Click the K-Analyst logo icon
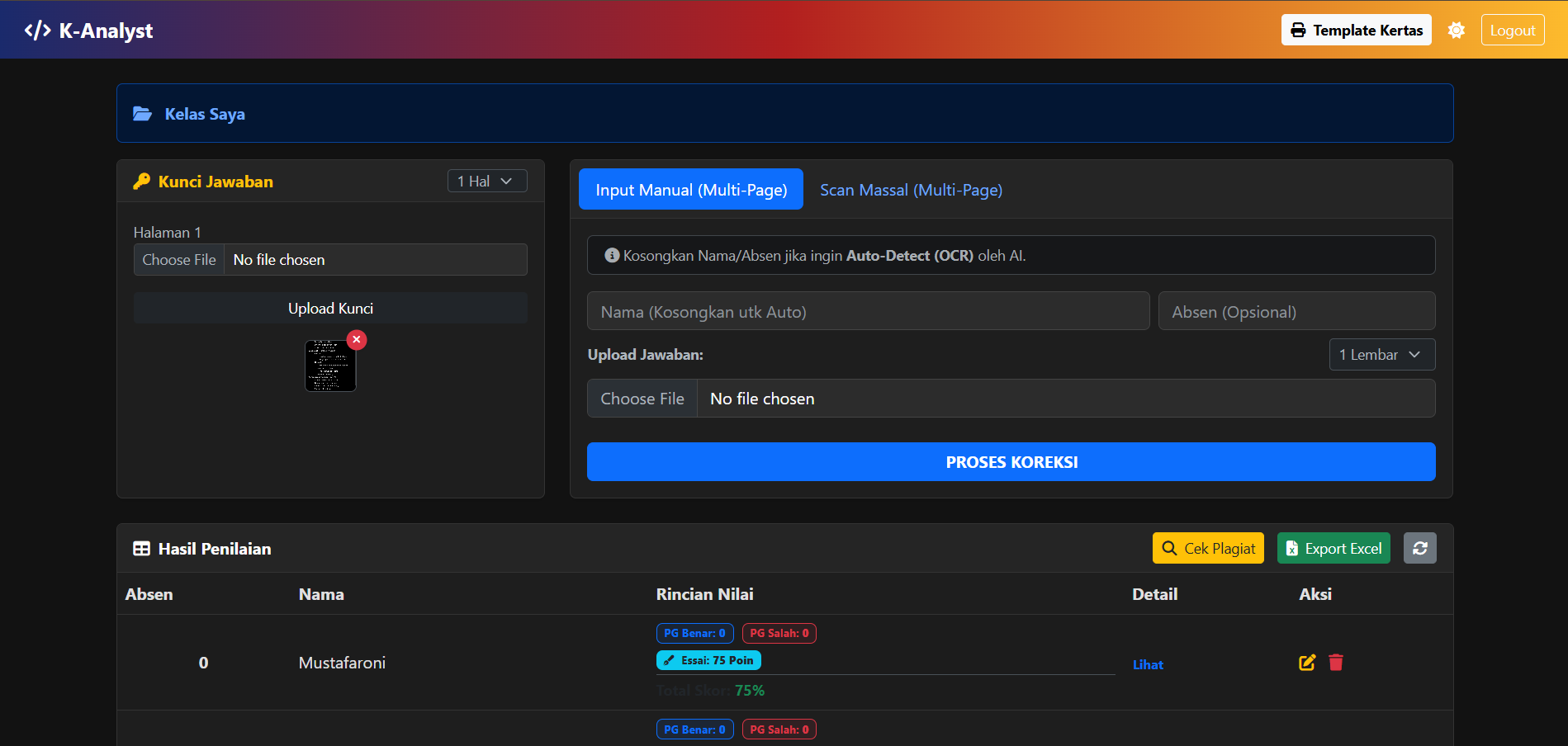The width and height of the screenshot is (1568, 746). coord(37,31)
